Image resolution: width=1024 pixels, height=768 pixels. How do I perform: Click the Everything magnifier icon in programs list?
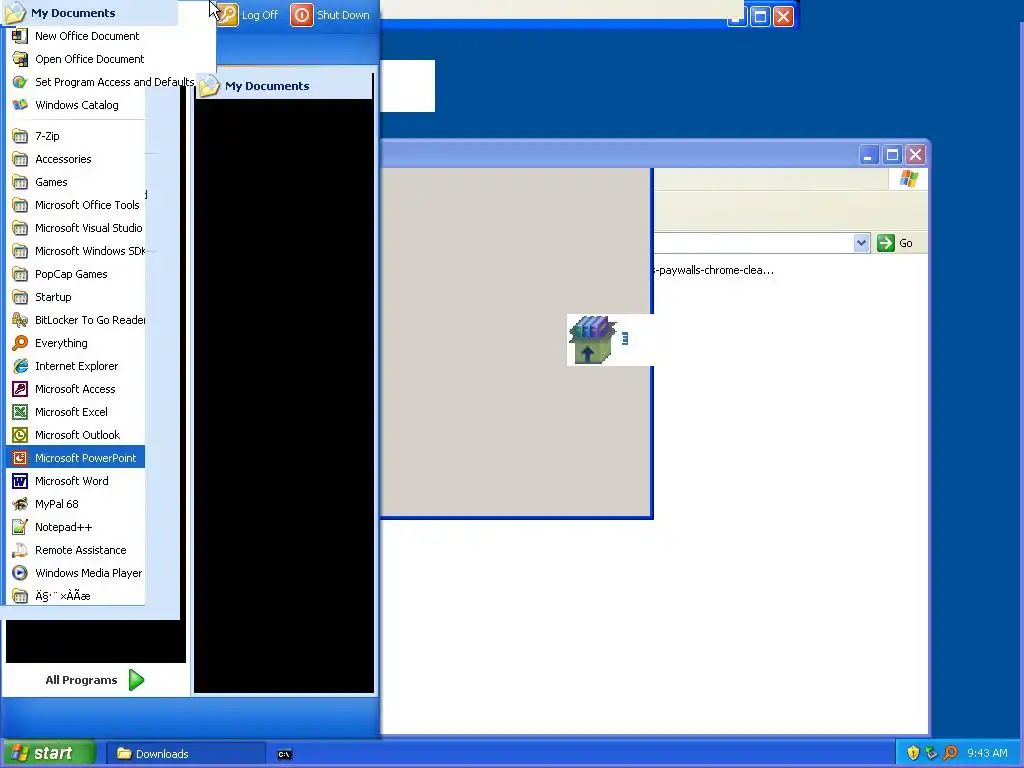coord(20,343)
